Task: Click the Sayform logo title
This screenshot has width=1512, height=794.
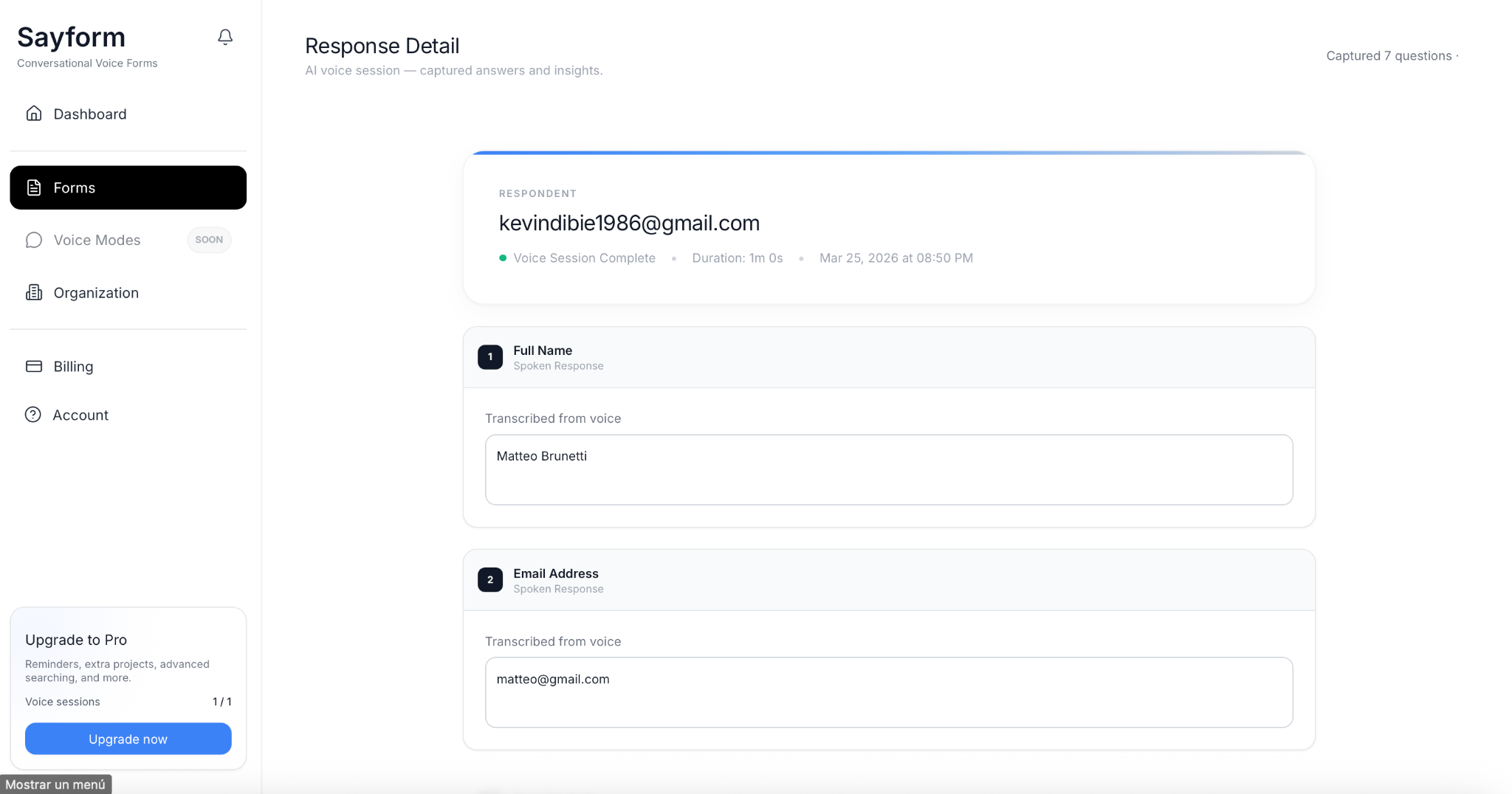Action: (72, 37)
